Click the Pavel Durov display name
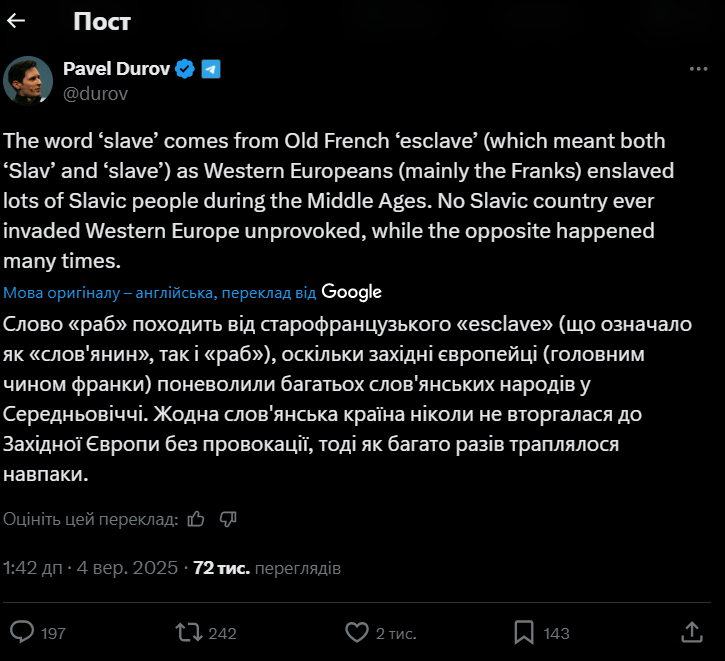This screenshot has height=661, width=725. pos(116,69)
